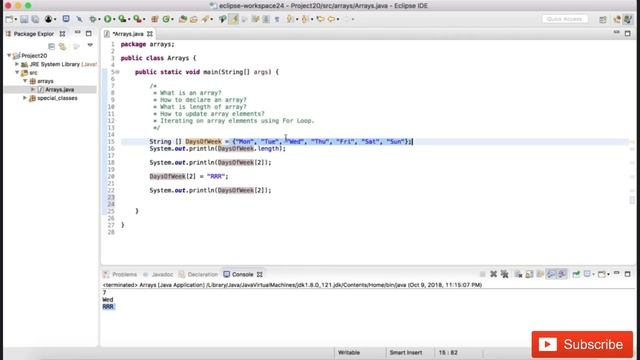Viewport: 640px width, 360px height.
Task: Toggle Show Console on standard error
Action: (x=562, y=274)
